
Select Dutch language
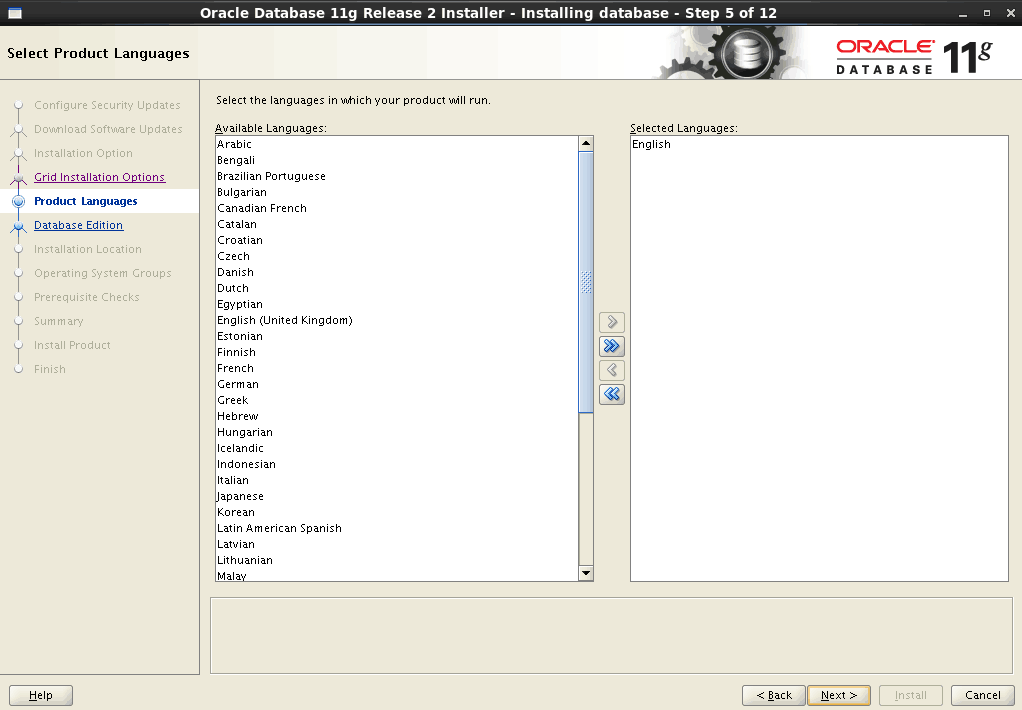397,288
